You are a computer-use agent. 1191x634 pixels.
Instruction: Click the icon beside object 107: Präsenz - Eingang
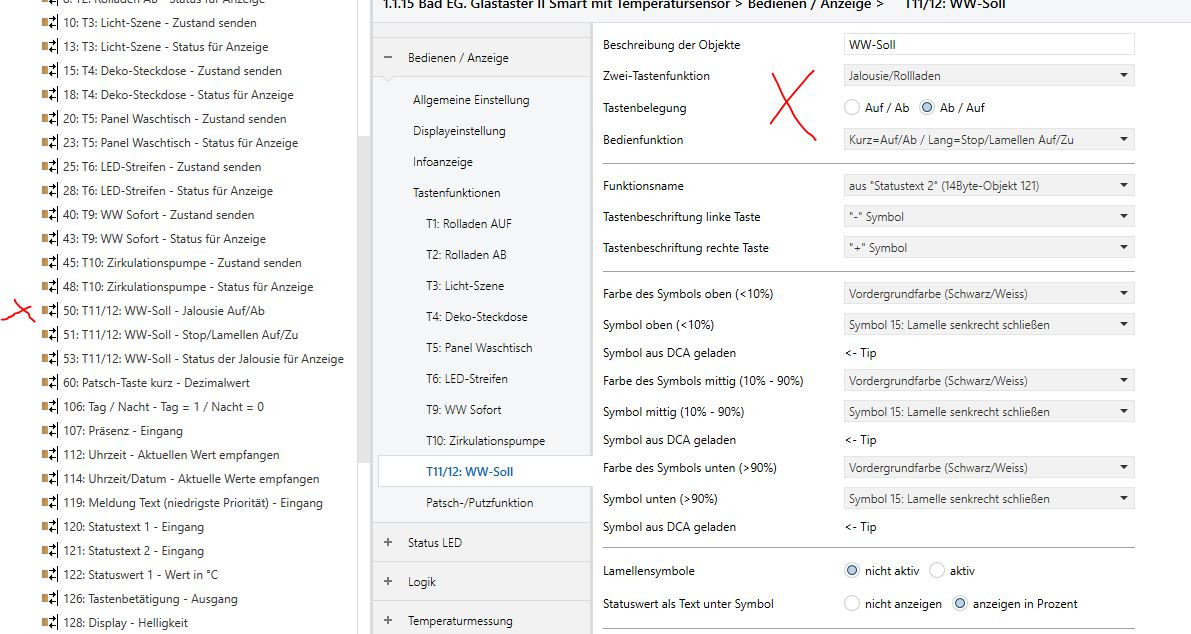(x=49, y=431)
